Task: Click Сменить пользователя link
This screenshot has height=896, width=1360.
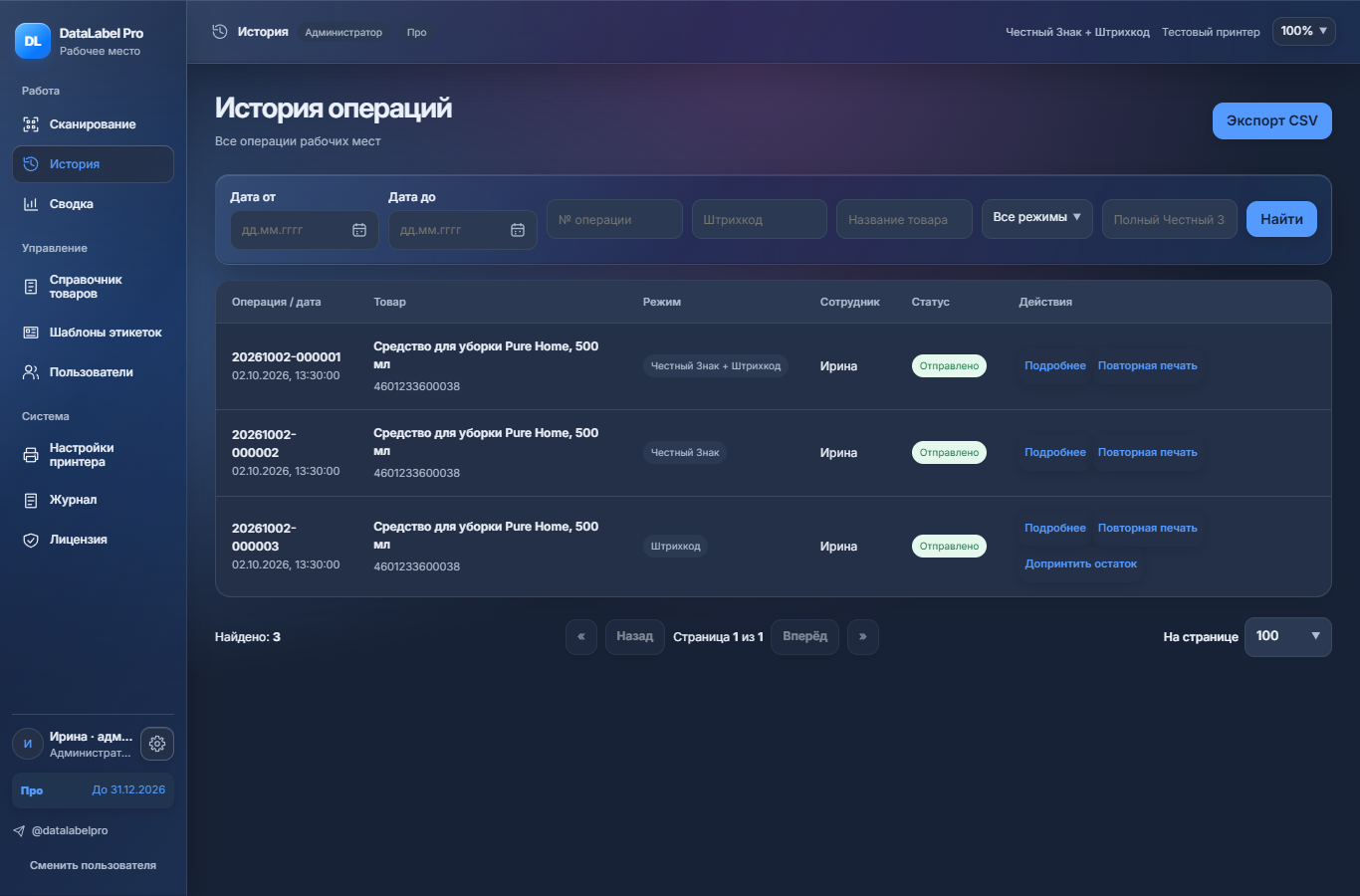Action: [93, 865]
